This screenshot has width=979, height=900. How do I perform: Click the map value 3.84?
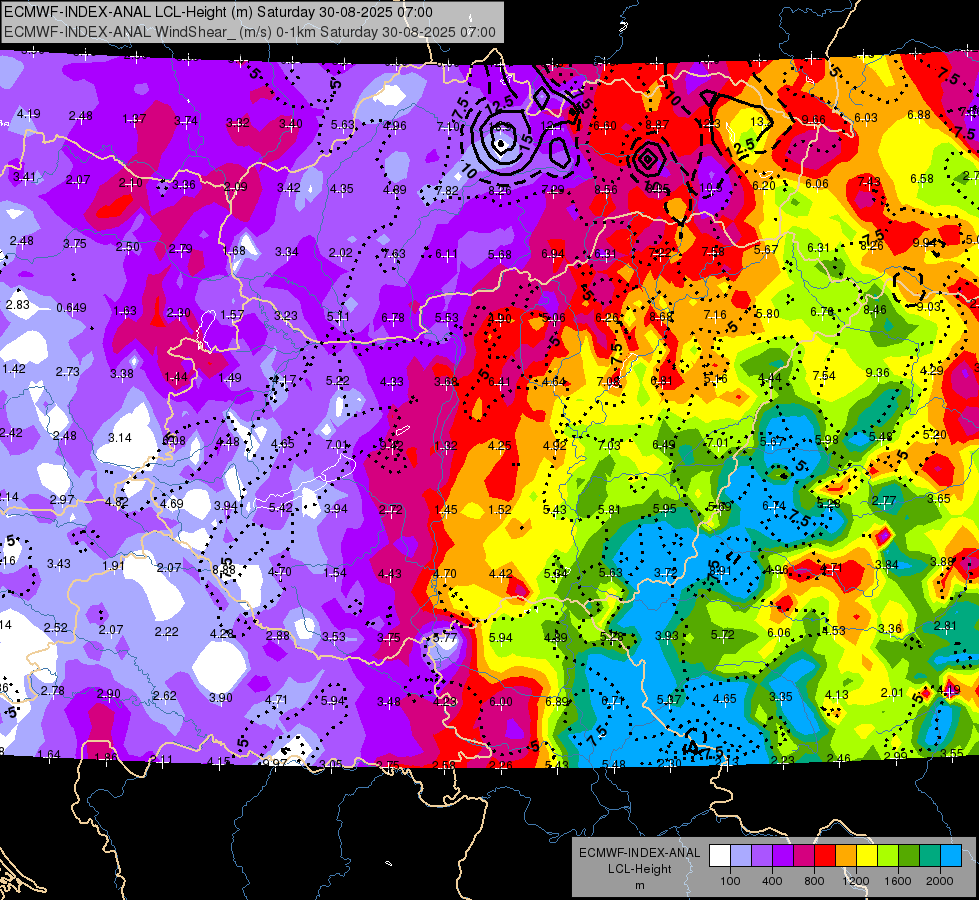[x=887, y=565]
